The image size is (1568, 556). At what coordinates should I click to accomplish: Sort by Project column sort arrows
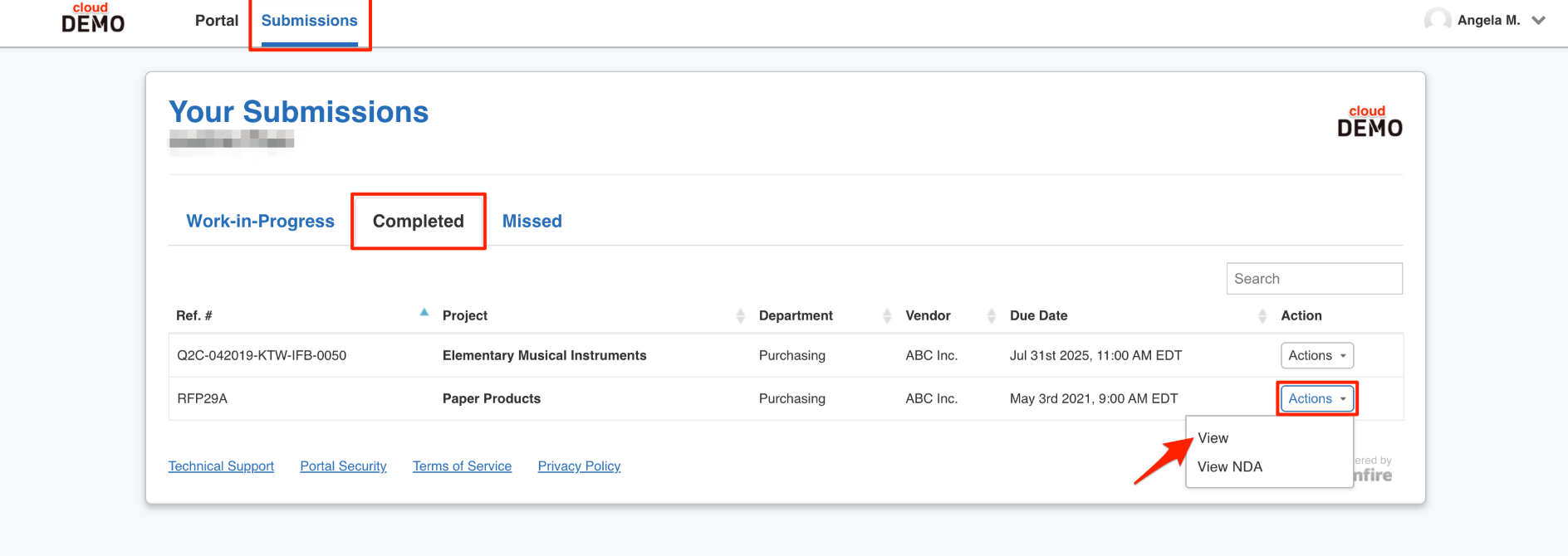[x=741, y=316]
